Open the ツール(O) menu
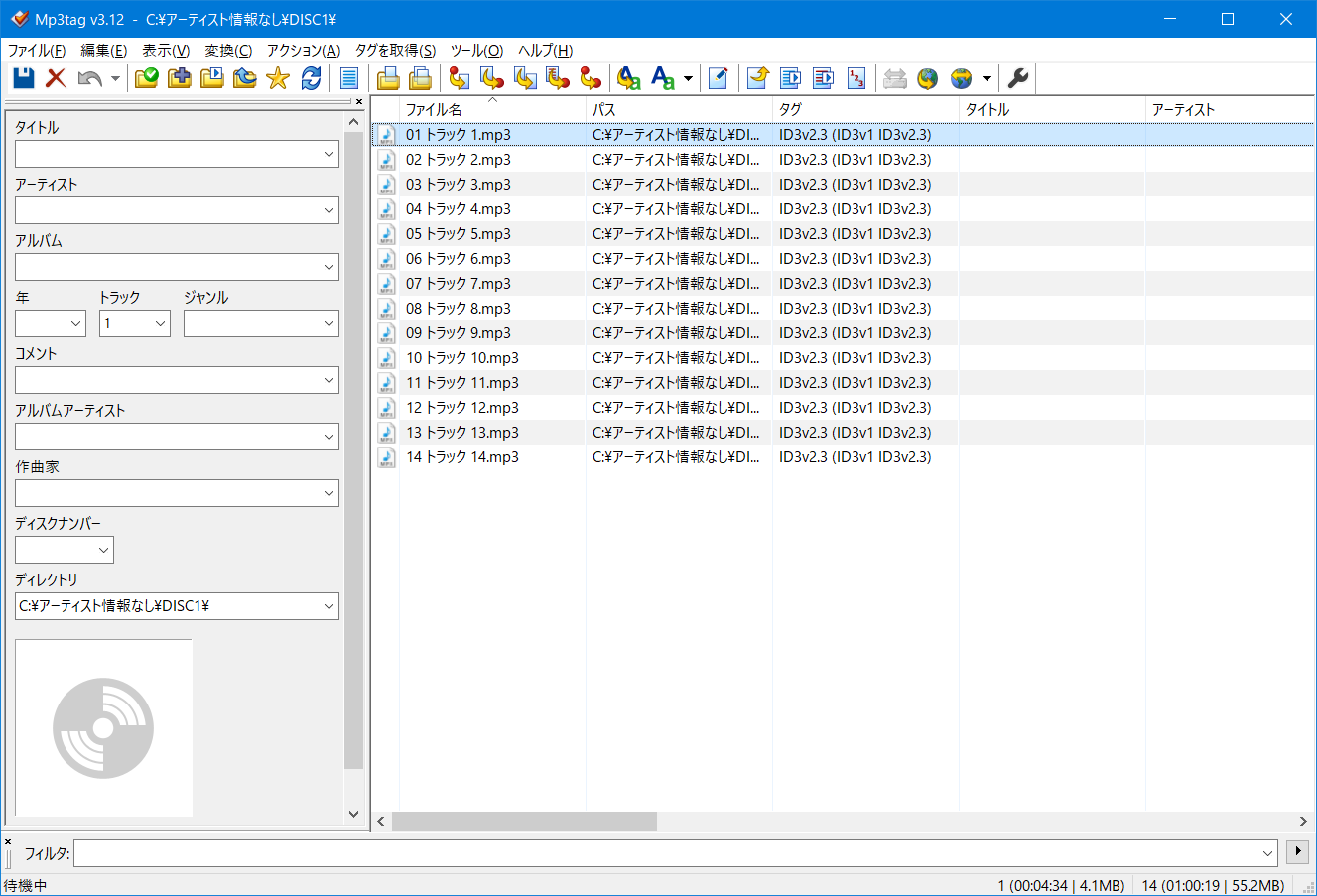 pyautogui.click(x=476, y=51)
